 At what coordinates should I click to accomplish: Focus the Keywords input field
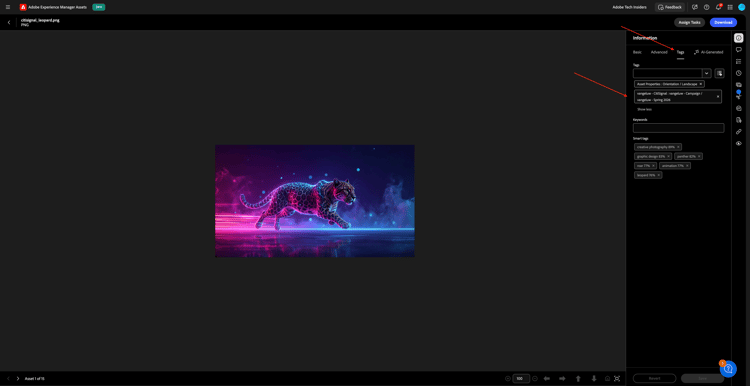[678, 128]
